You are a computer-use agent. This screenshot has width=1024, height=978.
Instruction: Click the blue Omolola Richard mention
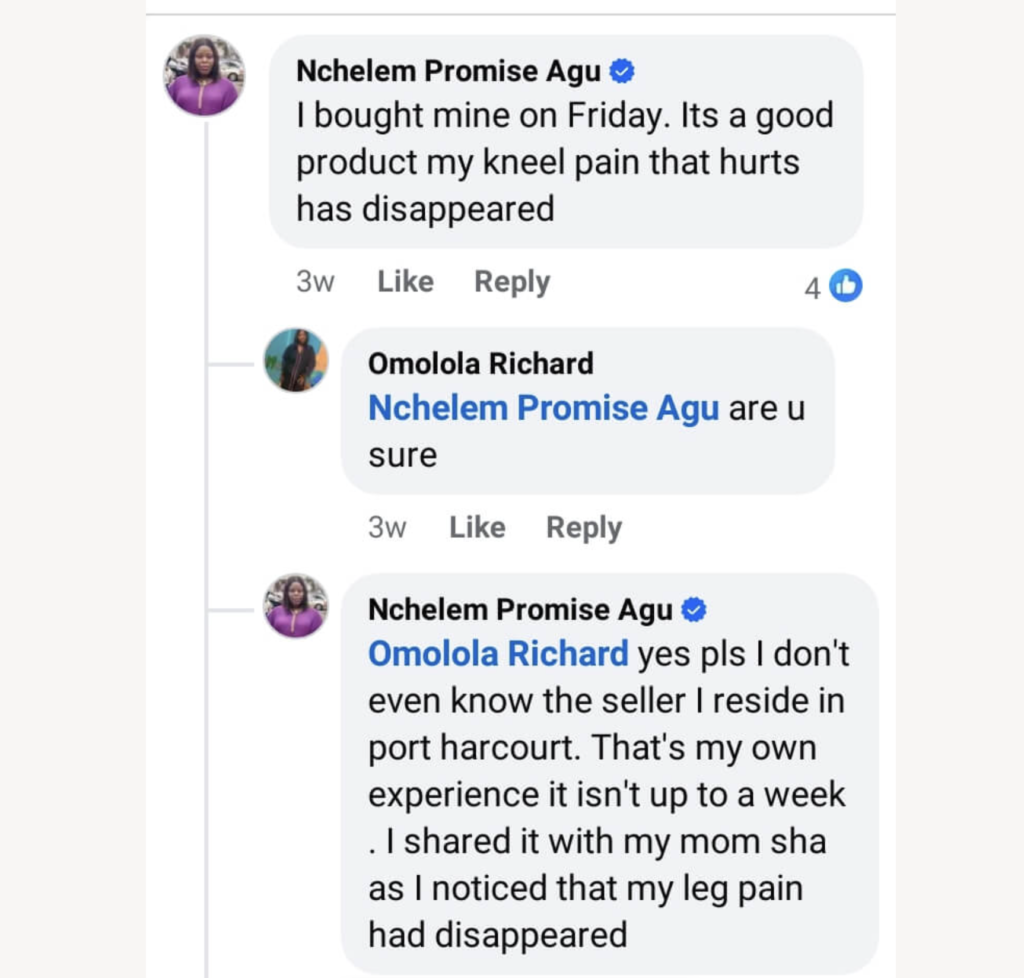(x=498, y=654)
